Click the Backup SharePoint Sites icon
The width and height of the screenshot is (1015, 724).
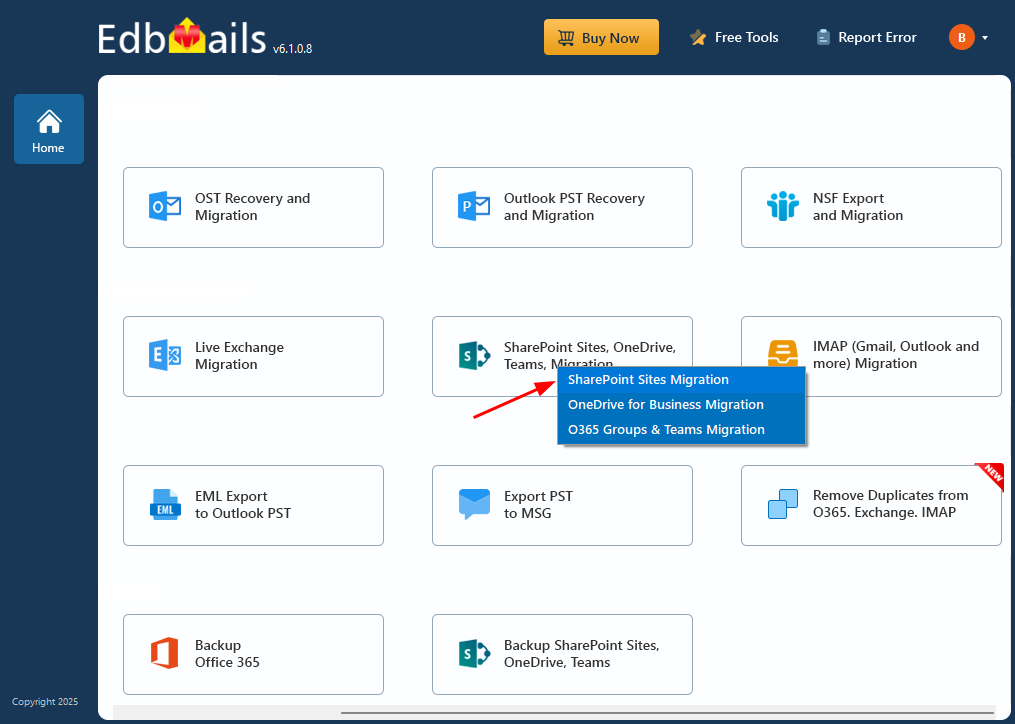tap(474, 653)
